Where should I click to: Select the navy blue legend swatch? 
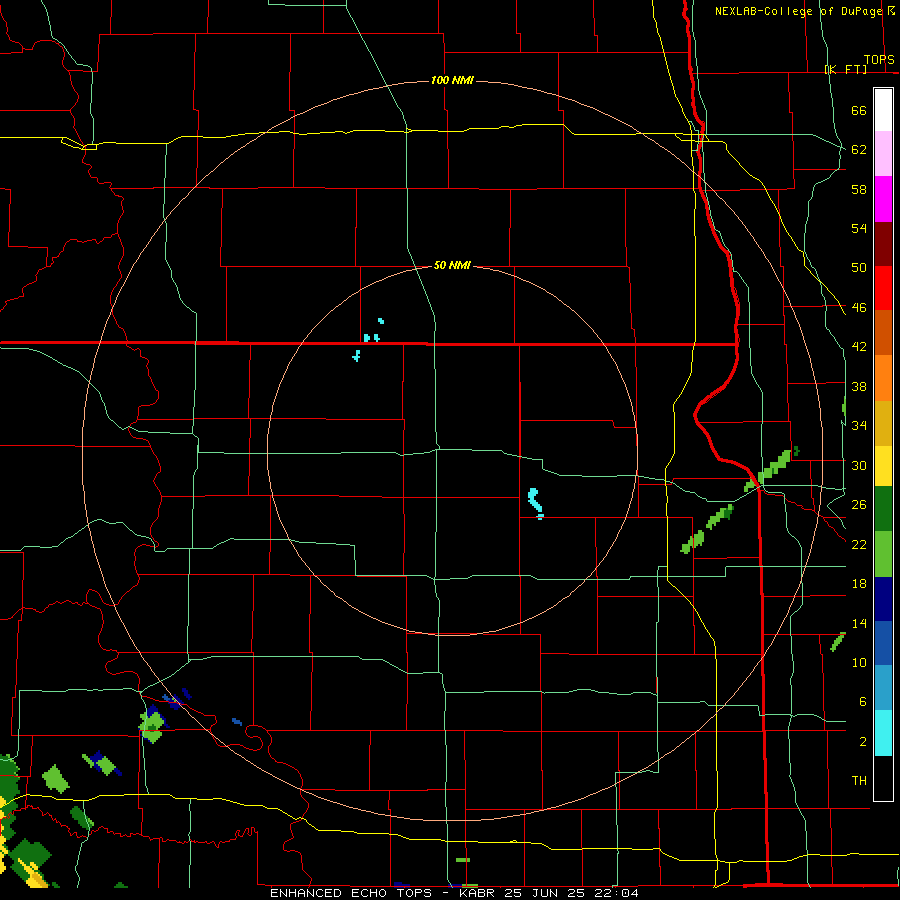pyautogui.click(x=883, y=599)
